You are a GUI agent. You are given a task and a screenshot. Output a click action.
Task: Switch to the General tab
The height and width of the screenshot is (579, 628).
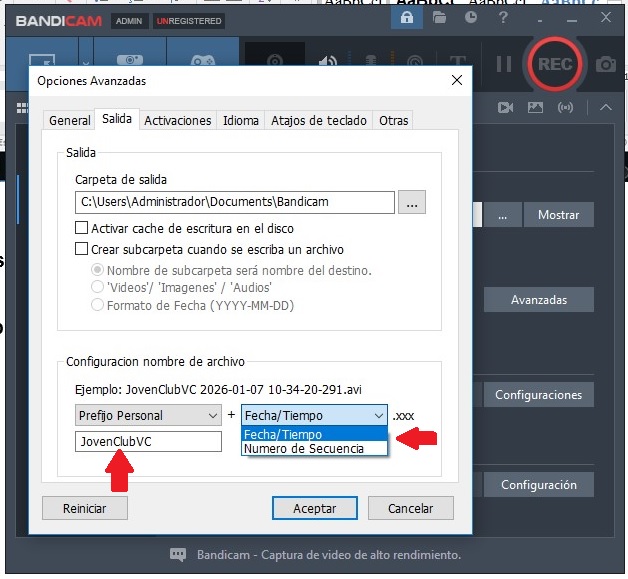69,121
